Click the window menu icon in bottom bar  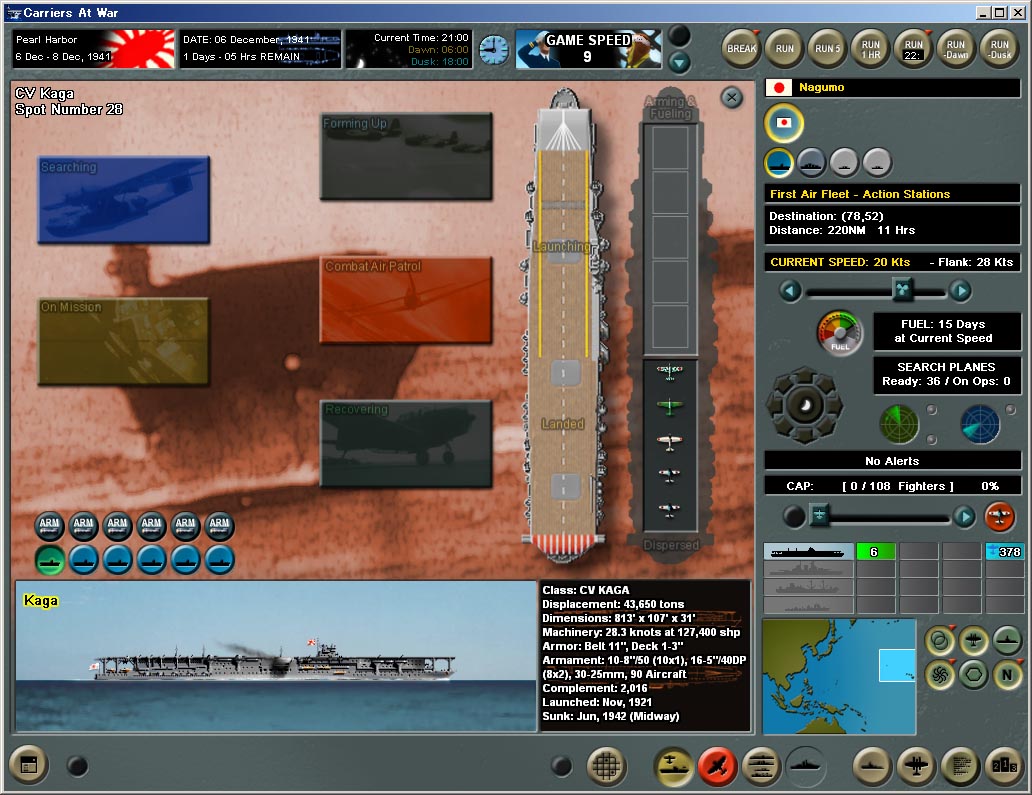(29, 765)
